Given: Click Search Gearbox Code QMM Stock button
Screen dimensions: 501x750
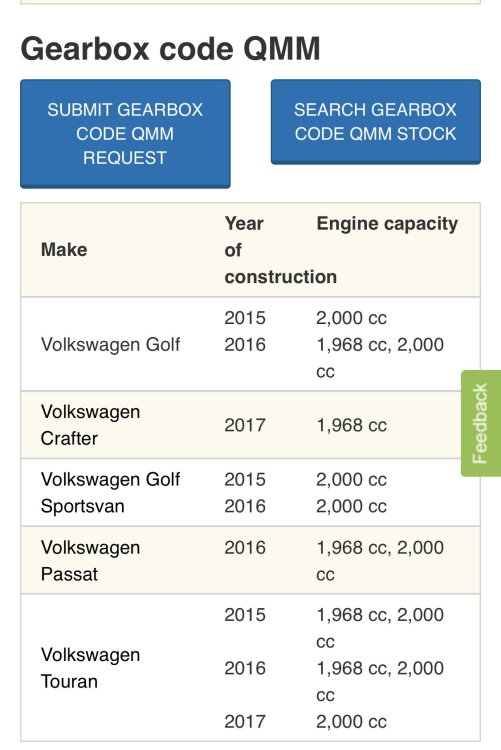Looking at the screenshot, I should coord(376,122).
